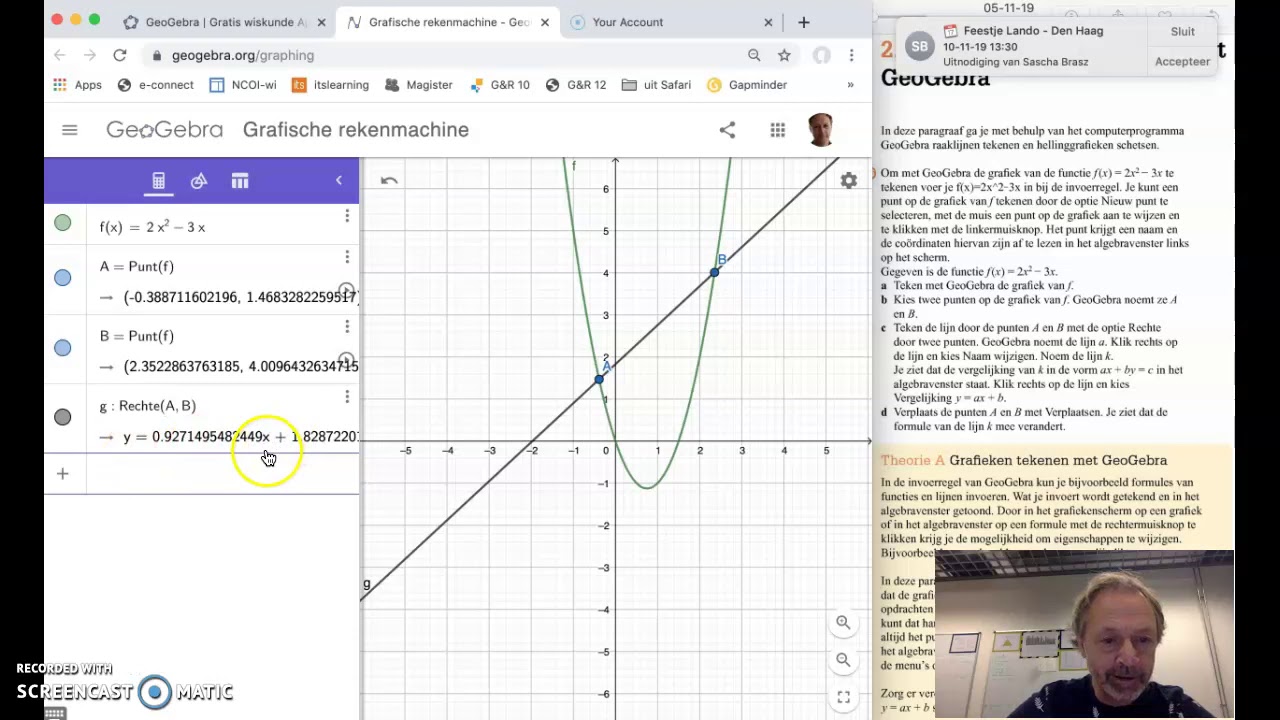Open a new browser tab
This screenshot has width=1280, height=720.
(803, 22)
